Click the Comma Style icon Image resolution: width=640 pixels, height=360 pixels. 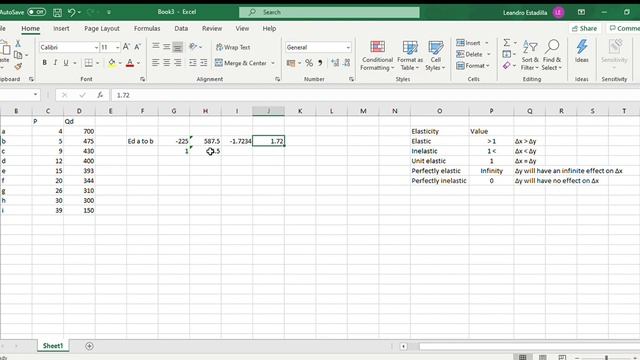click(x=320, y=63)
